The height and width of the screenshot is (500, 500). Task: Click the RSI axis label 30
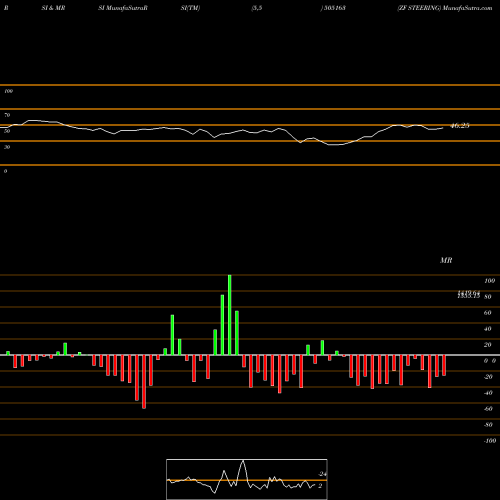point(7,147)
